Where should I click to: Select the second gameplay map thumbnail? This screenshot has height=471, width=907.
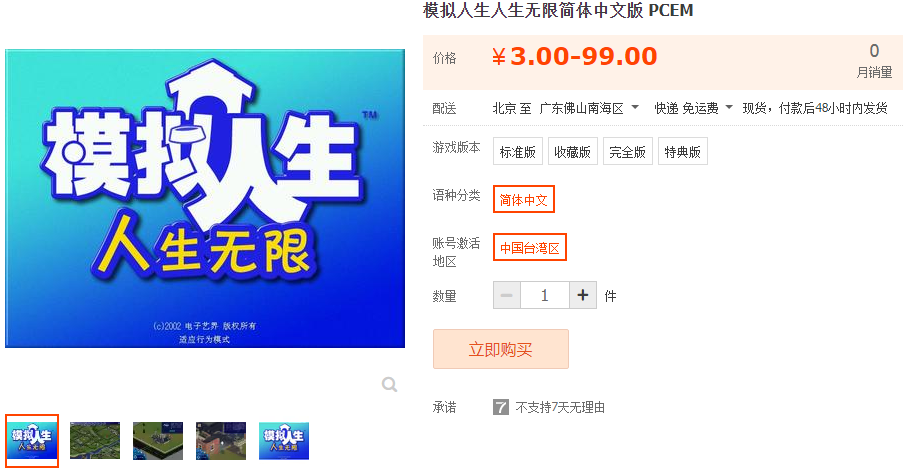point(95,441)
